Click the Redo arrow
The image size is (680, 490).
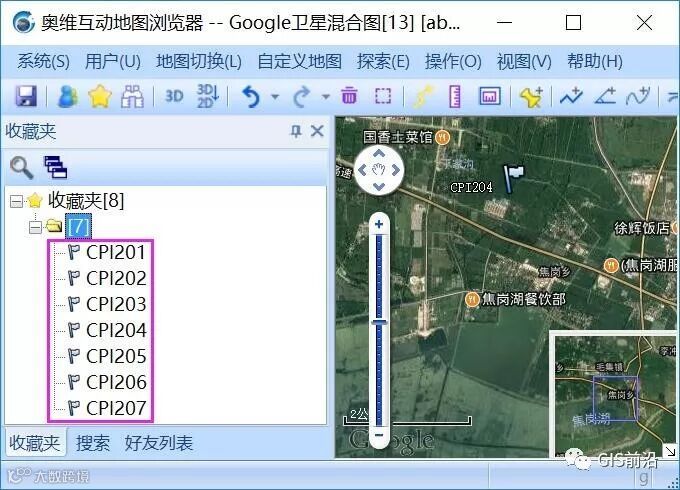click(x=302, y=96)
